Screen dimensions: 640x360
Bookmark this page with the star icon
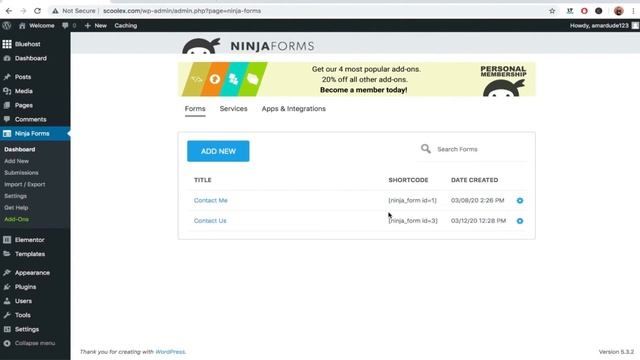click(552, 11)
